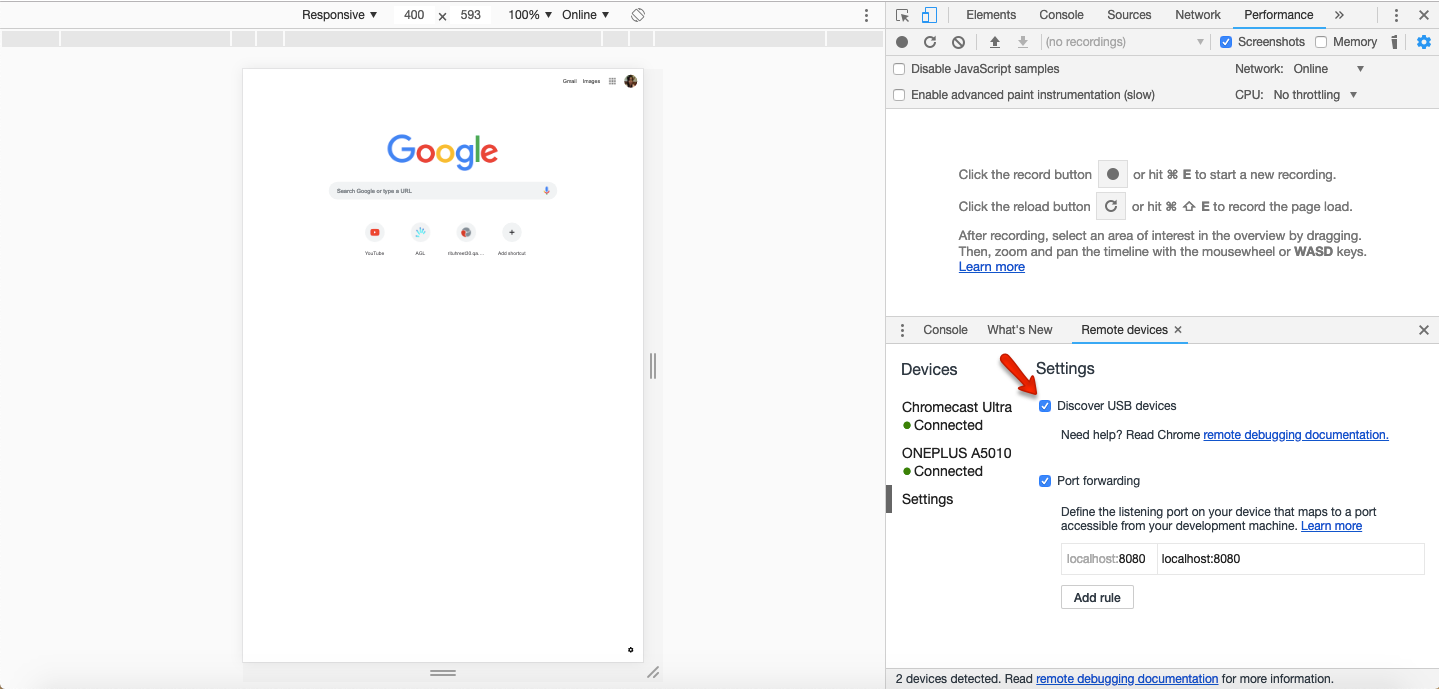
Task: Clear recordings with the block icon
Action: click(957, 41)
